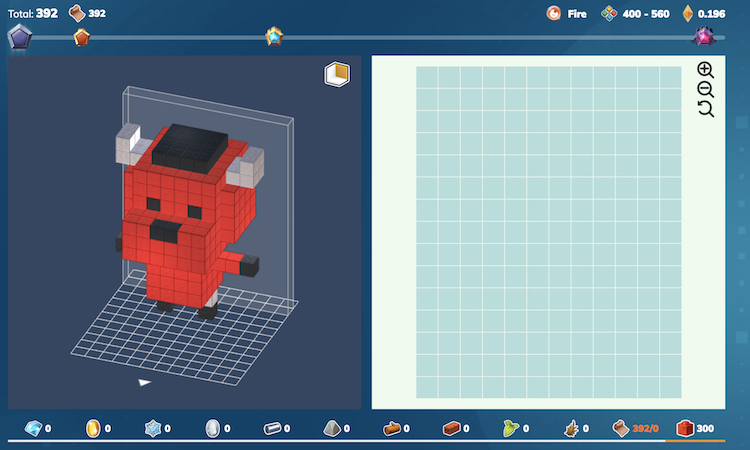Reset the grid view with rotate-magnifier icon
Viewport: 750px width, 450px height.
pyautogui.click(x=705, y=109)
